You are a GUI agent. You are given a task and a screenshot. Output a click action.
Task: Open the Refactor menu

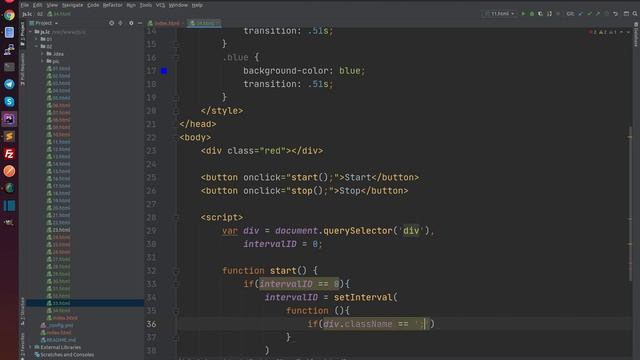click(113, 5)
